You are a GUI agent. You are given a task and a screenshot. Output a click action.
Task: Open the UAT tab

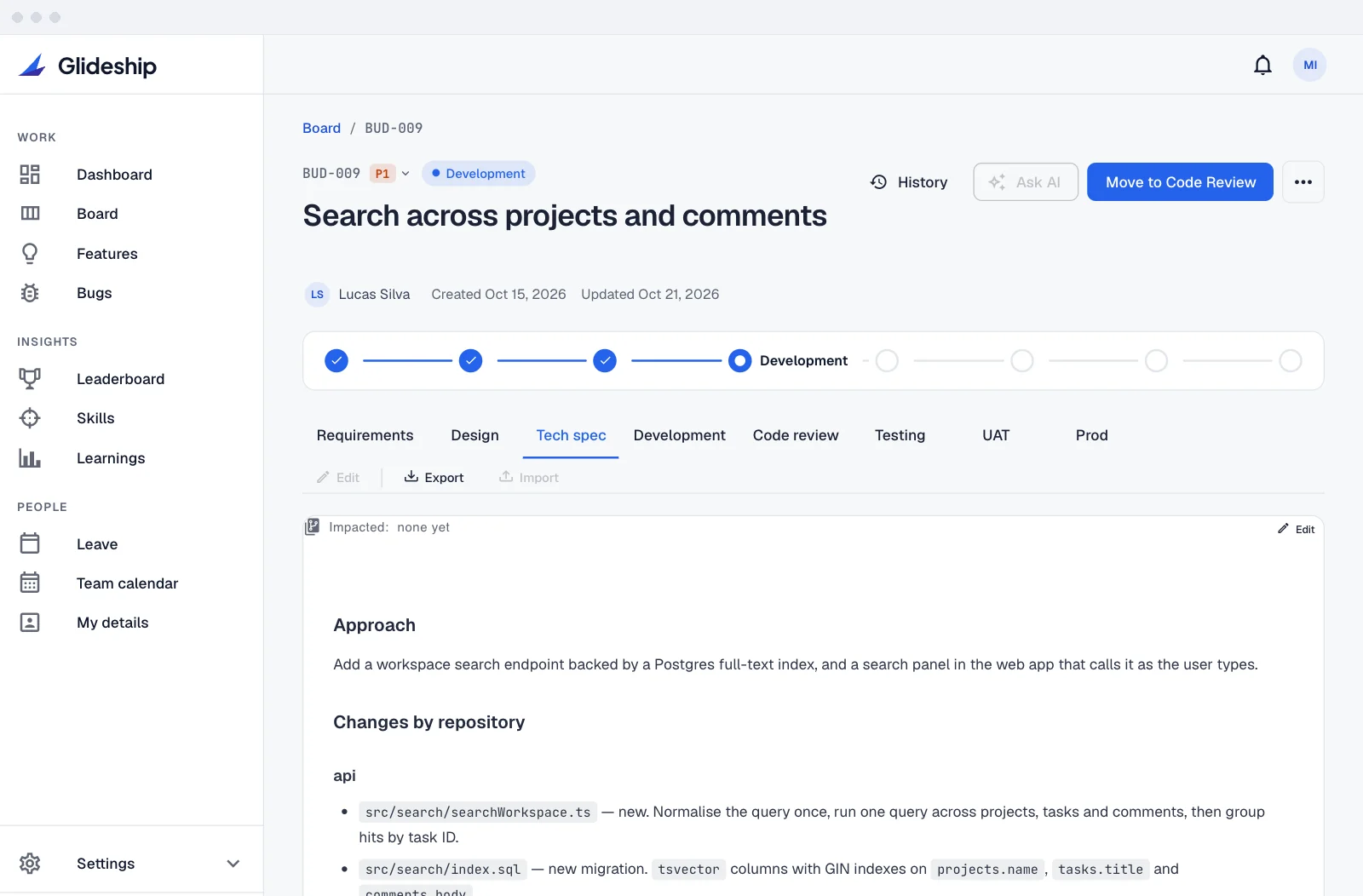pyautogui.click(x=995, y=435)
